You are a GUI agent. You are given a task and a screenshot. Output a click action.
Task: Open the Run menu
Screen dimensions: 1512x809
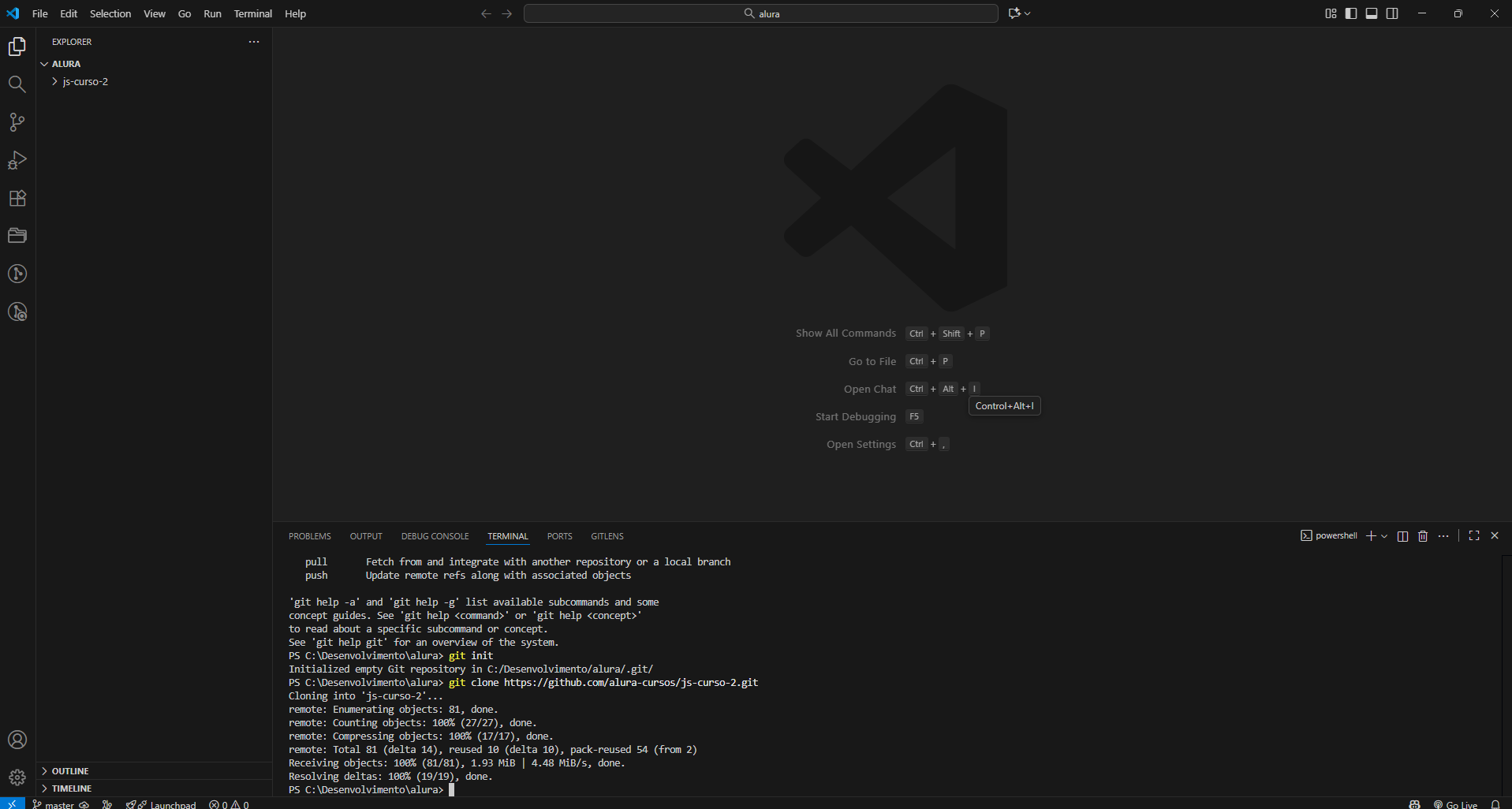pos(212,13)
